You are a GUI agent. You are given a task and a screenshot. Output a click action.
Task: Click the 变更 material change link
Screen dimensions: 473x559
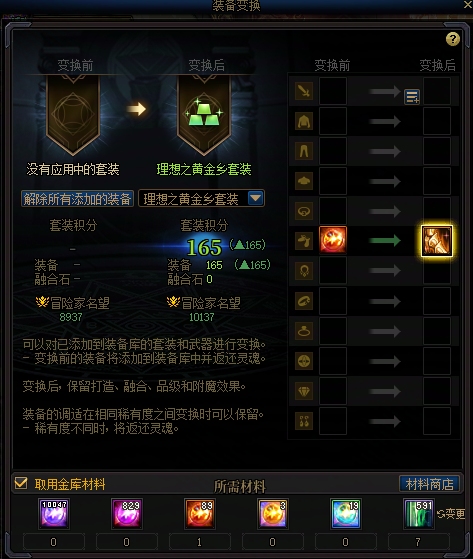[x=451, y=514]
